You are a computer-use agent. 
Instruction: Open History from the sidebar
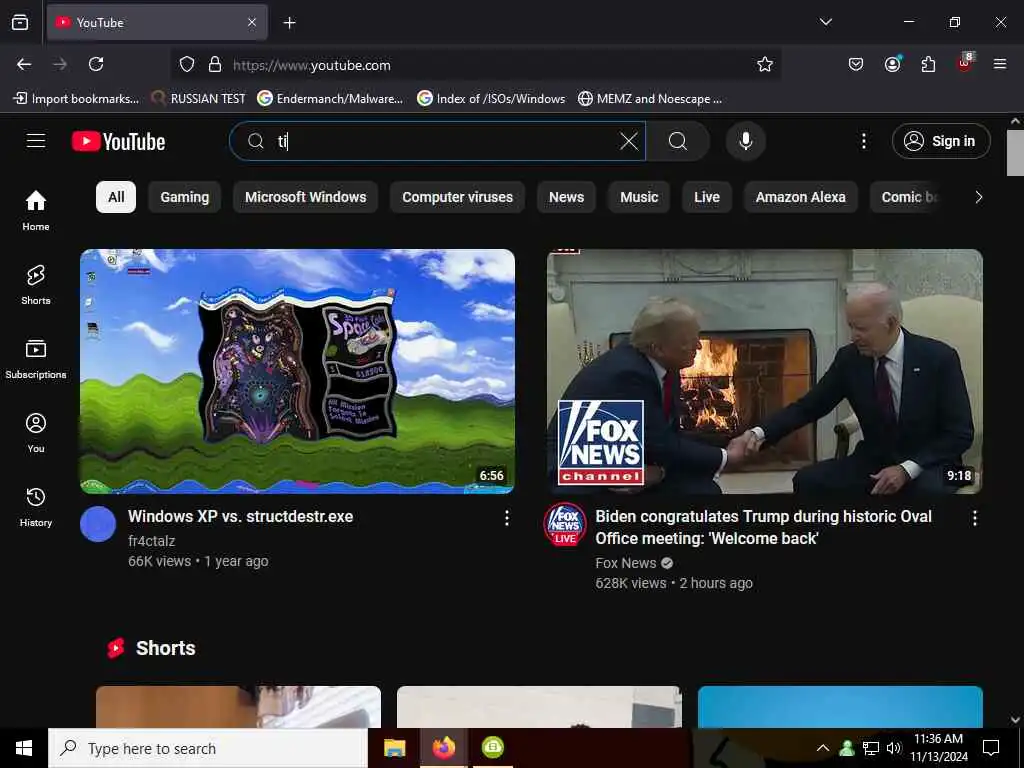point(36,506)
